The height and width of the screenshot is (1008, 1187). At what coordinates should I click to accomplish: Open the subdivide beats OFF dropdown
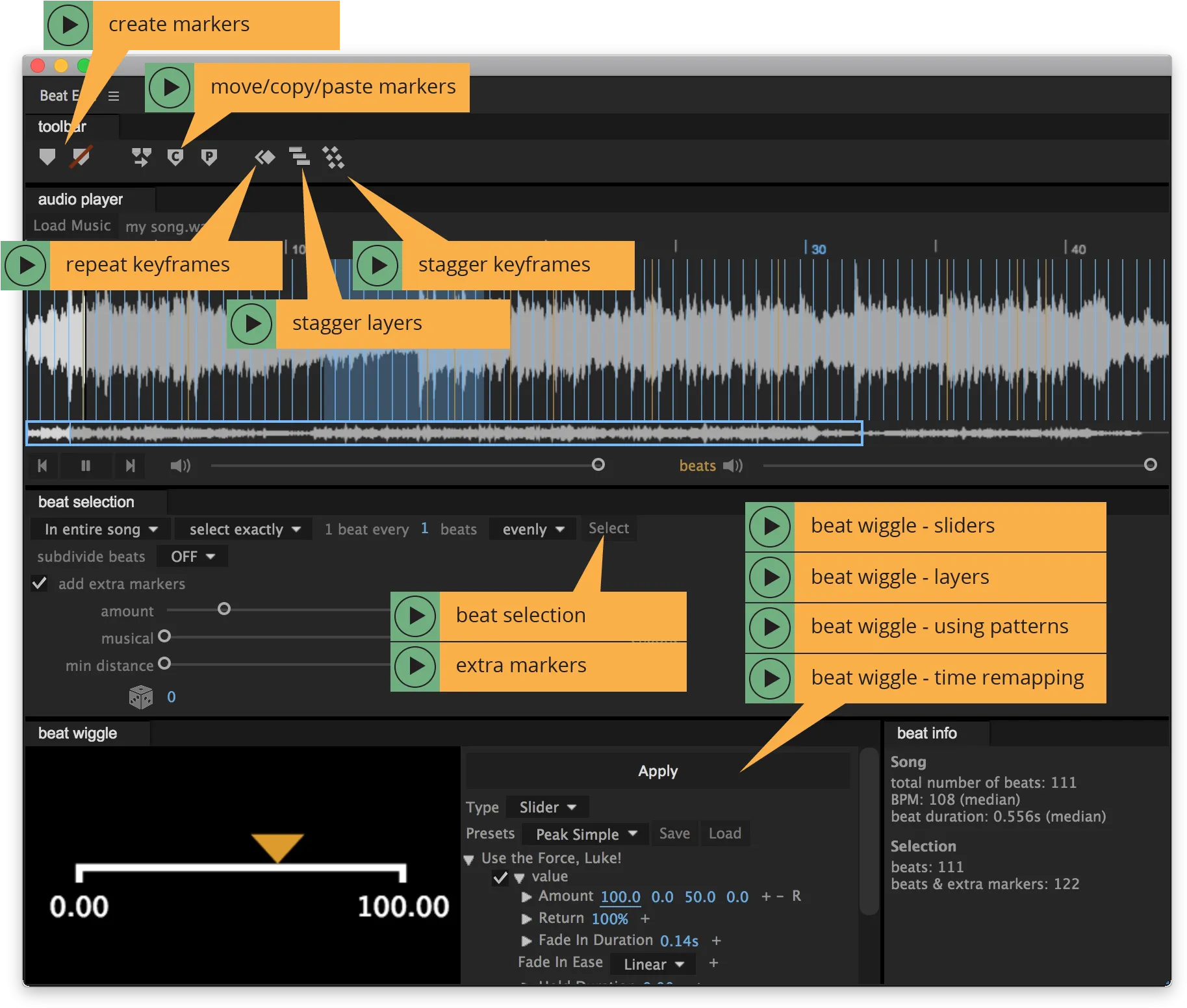pos(192,557)
